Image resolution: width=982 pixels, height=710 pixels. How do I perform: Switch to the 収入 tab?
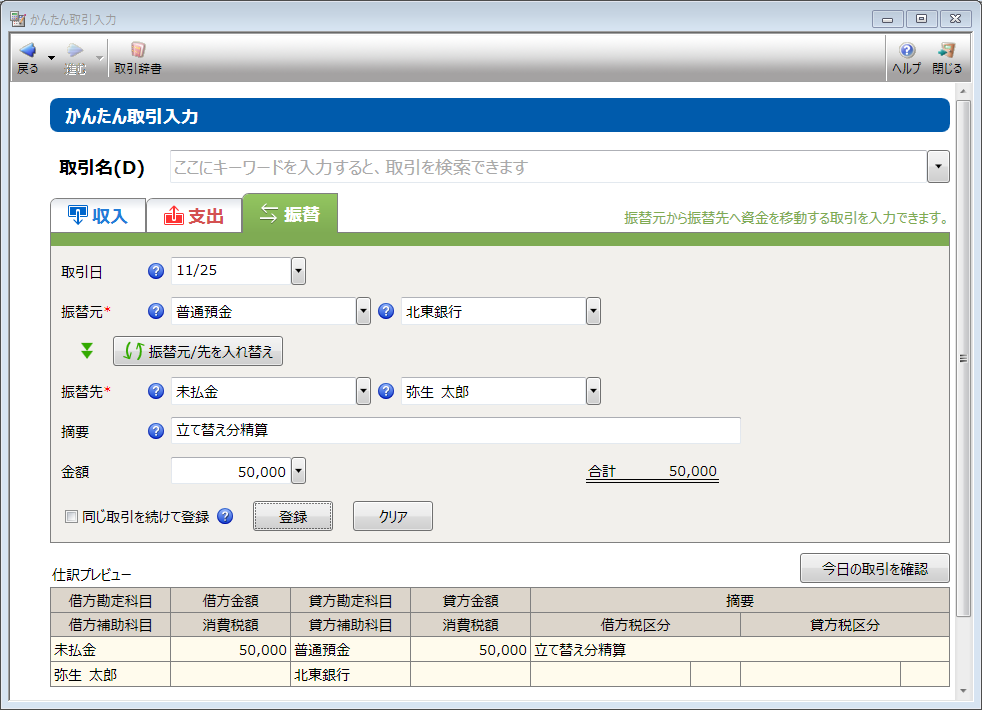coord(98,215)
